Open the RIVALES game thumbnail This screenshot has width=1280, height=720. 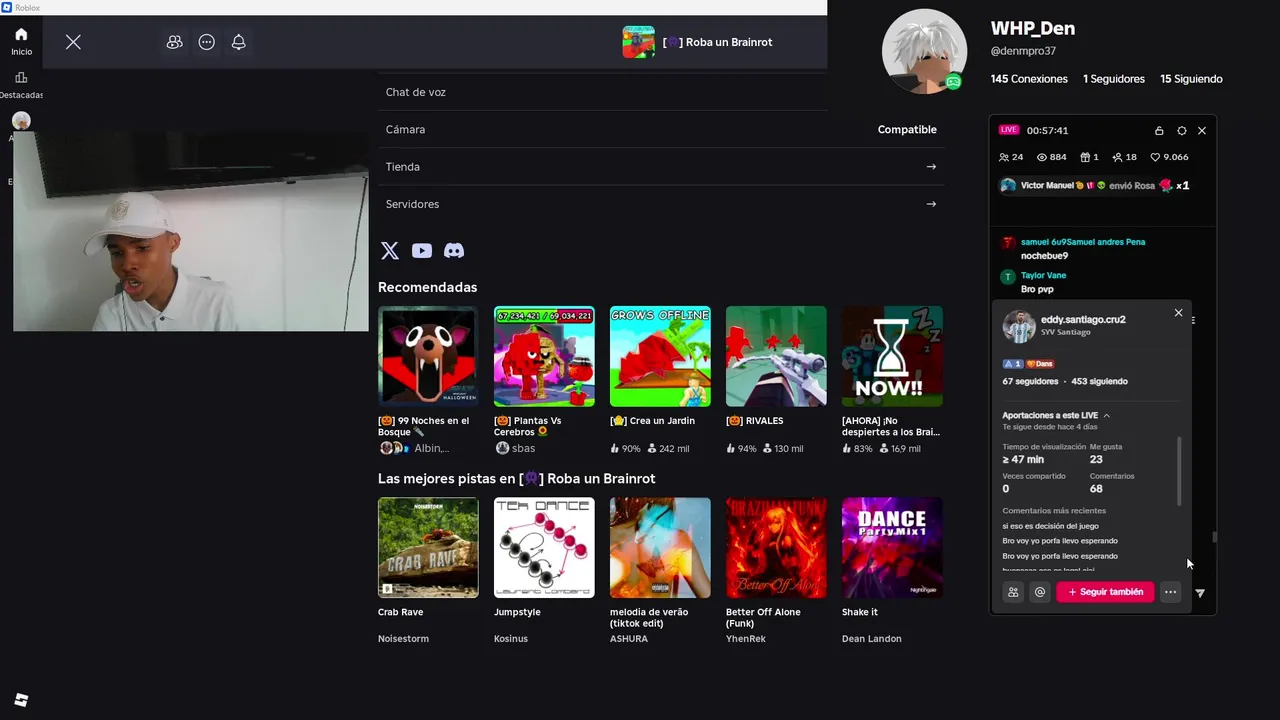click(776, 356)
